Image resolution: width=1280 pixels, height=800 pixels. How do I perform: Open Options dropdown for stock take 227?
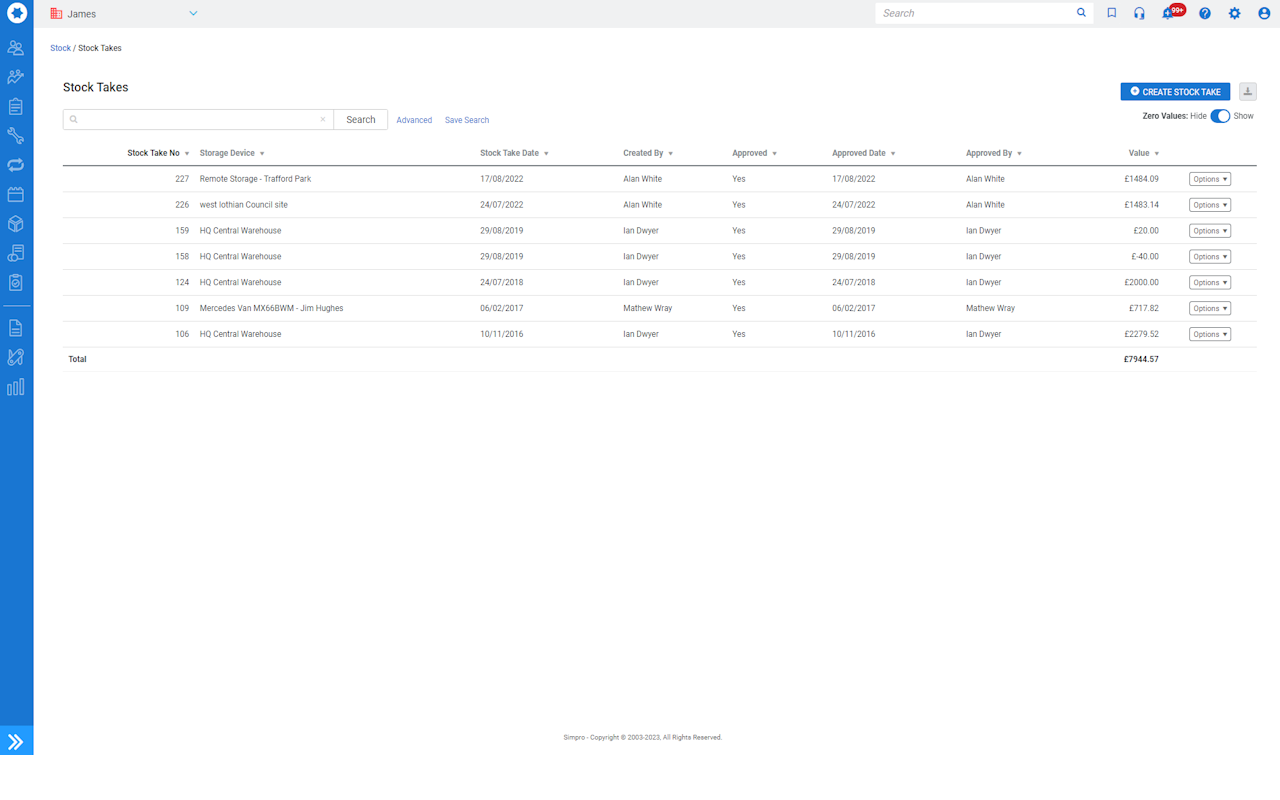[1209, 179]
